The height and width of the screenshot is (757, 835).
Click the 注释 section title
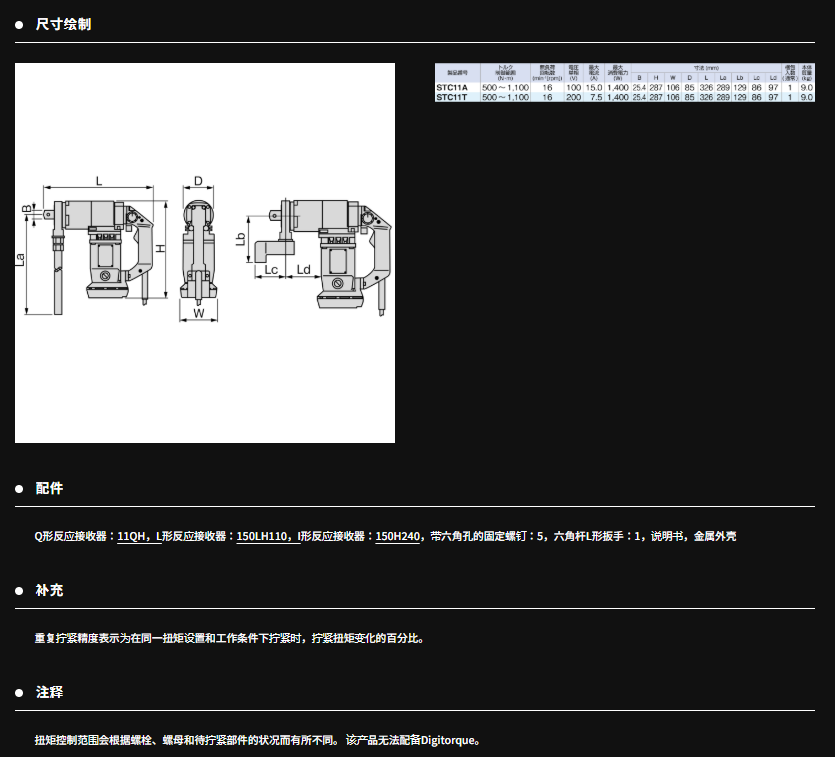49,692
